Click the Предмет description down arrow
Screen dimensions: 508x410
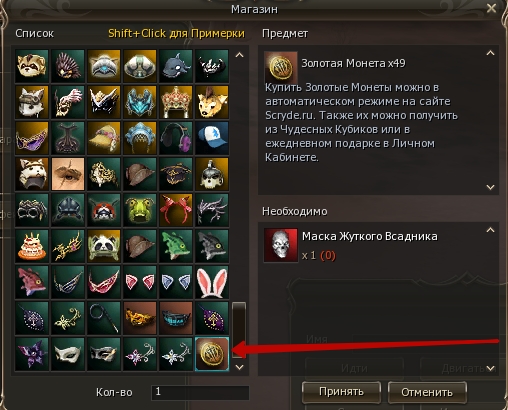[490, 187]
